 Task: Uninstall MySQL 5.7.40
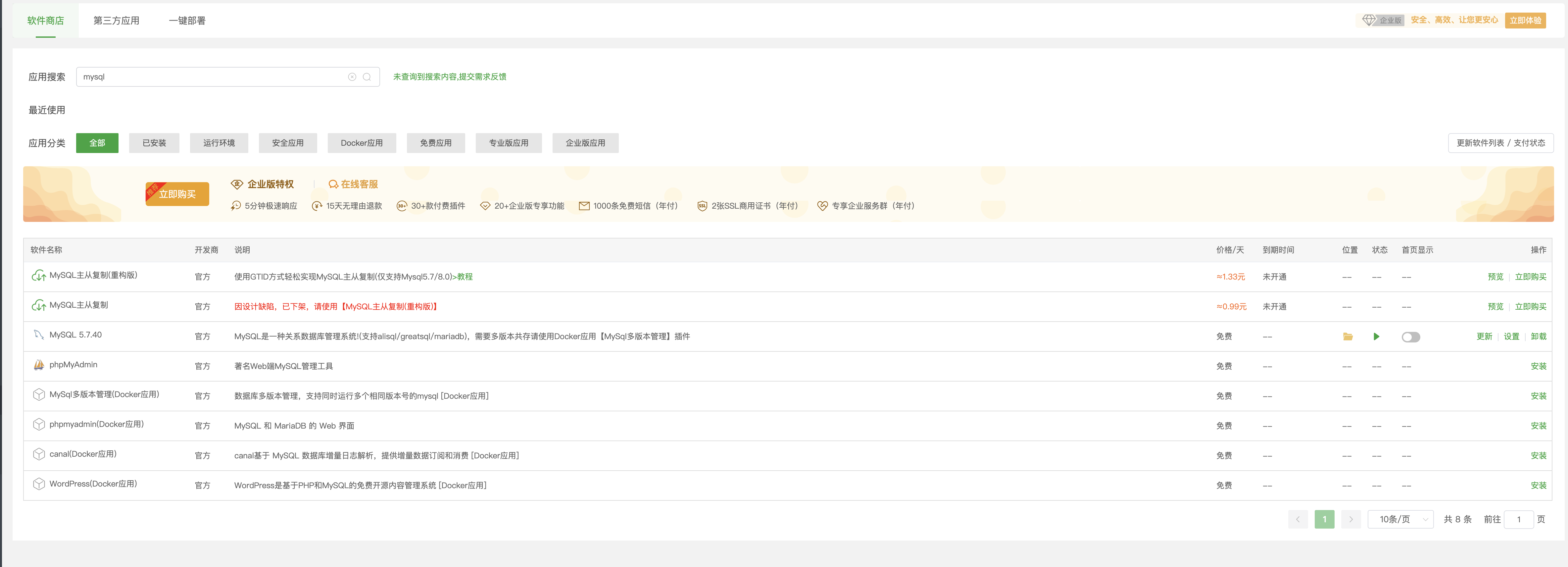tap(1538, 336)
